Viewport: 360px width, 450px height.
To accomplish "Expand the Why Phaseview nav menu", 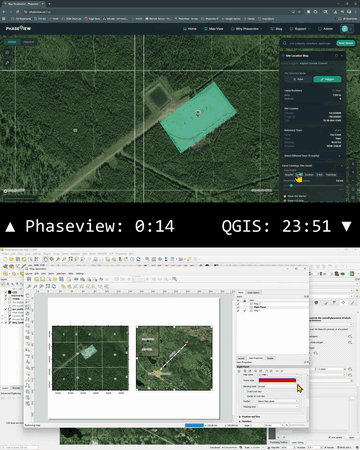I will (247, 29).
